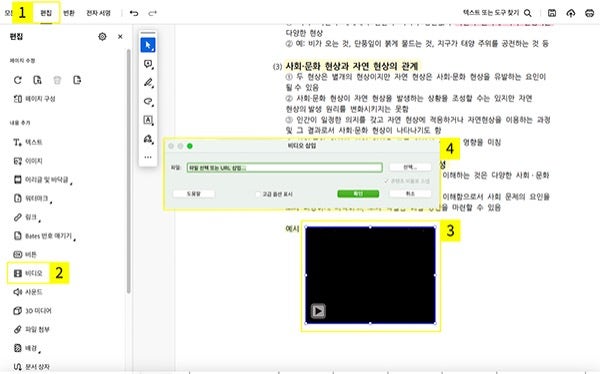Select the arrow selection tool

click(x=148, y=45)
